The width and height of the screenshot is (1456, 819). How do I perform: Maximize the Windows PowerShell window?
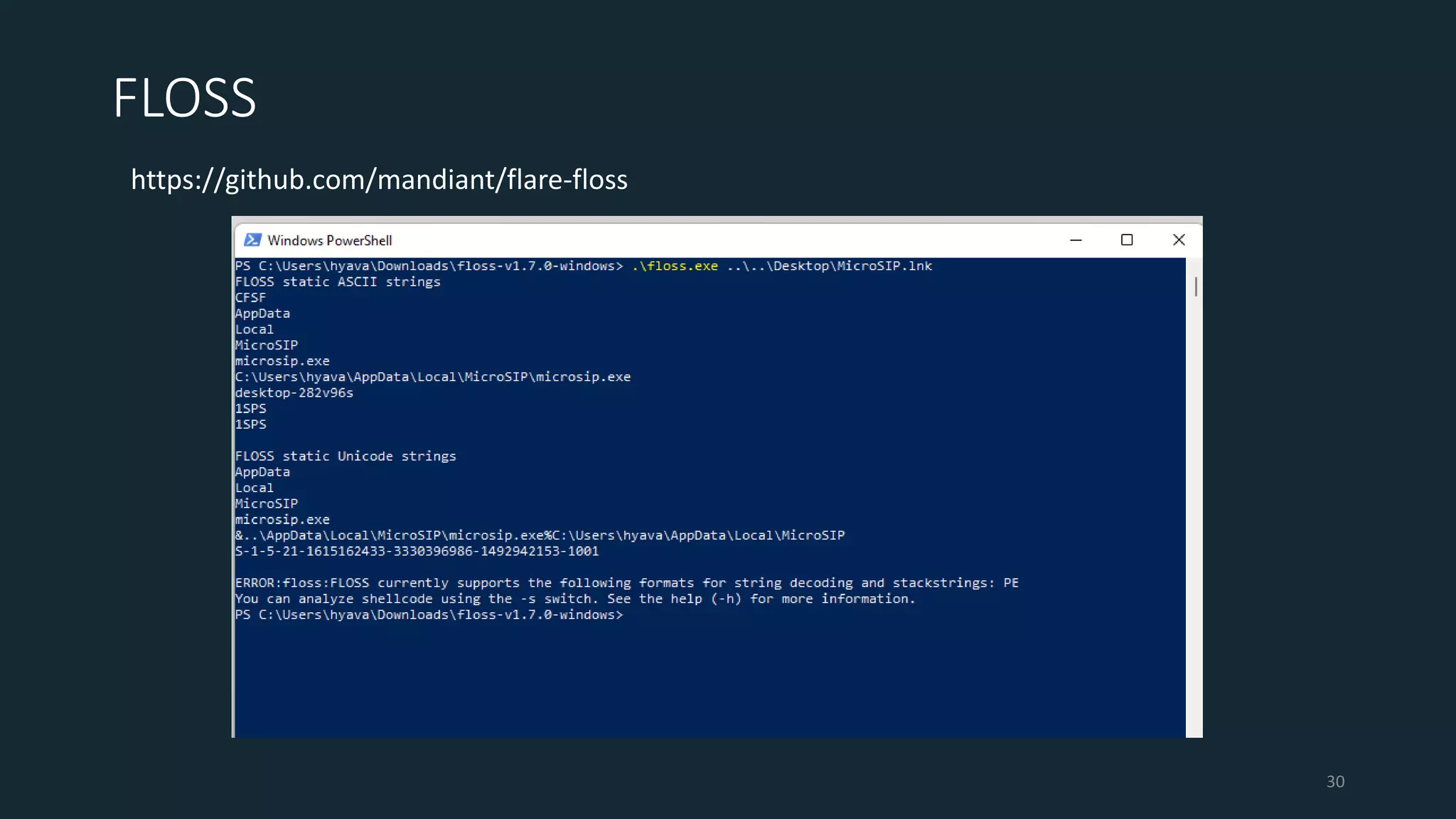[1127, 240]
